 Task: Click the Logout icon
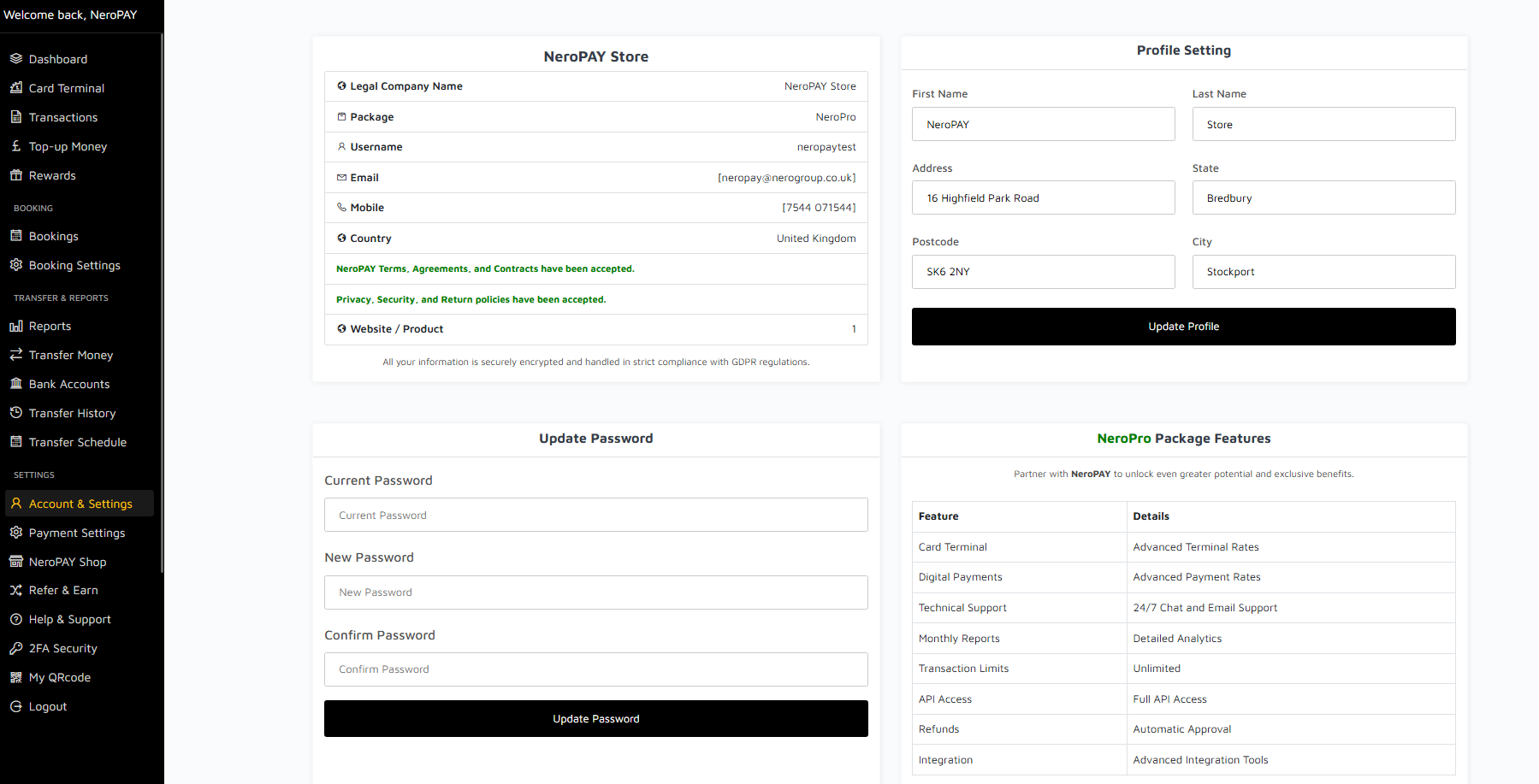coord(16,706)
